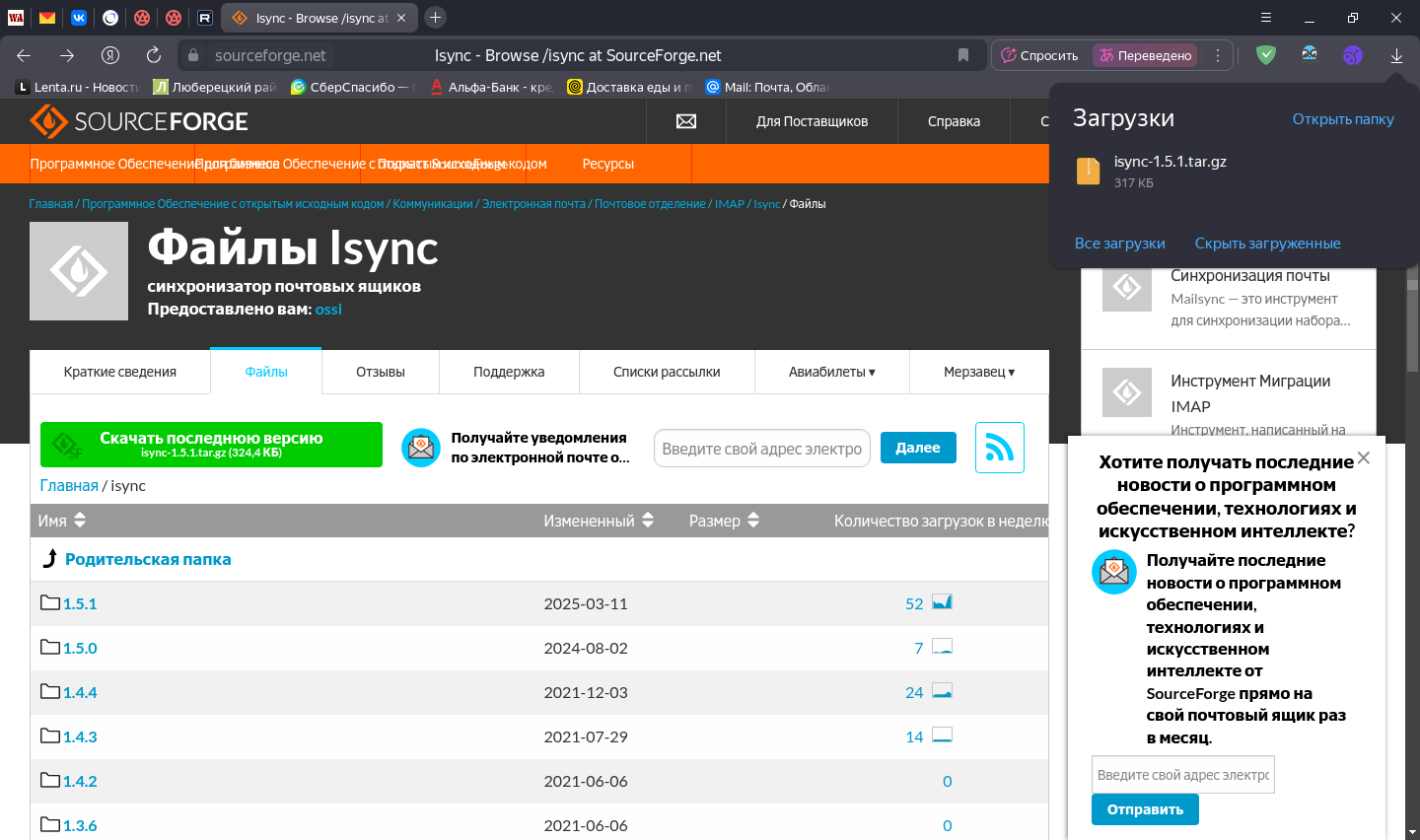Click the green shield protection icon
Image resolution: width=1420 pixels, height=840 pixels.
click(1266, 55)
